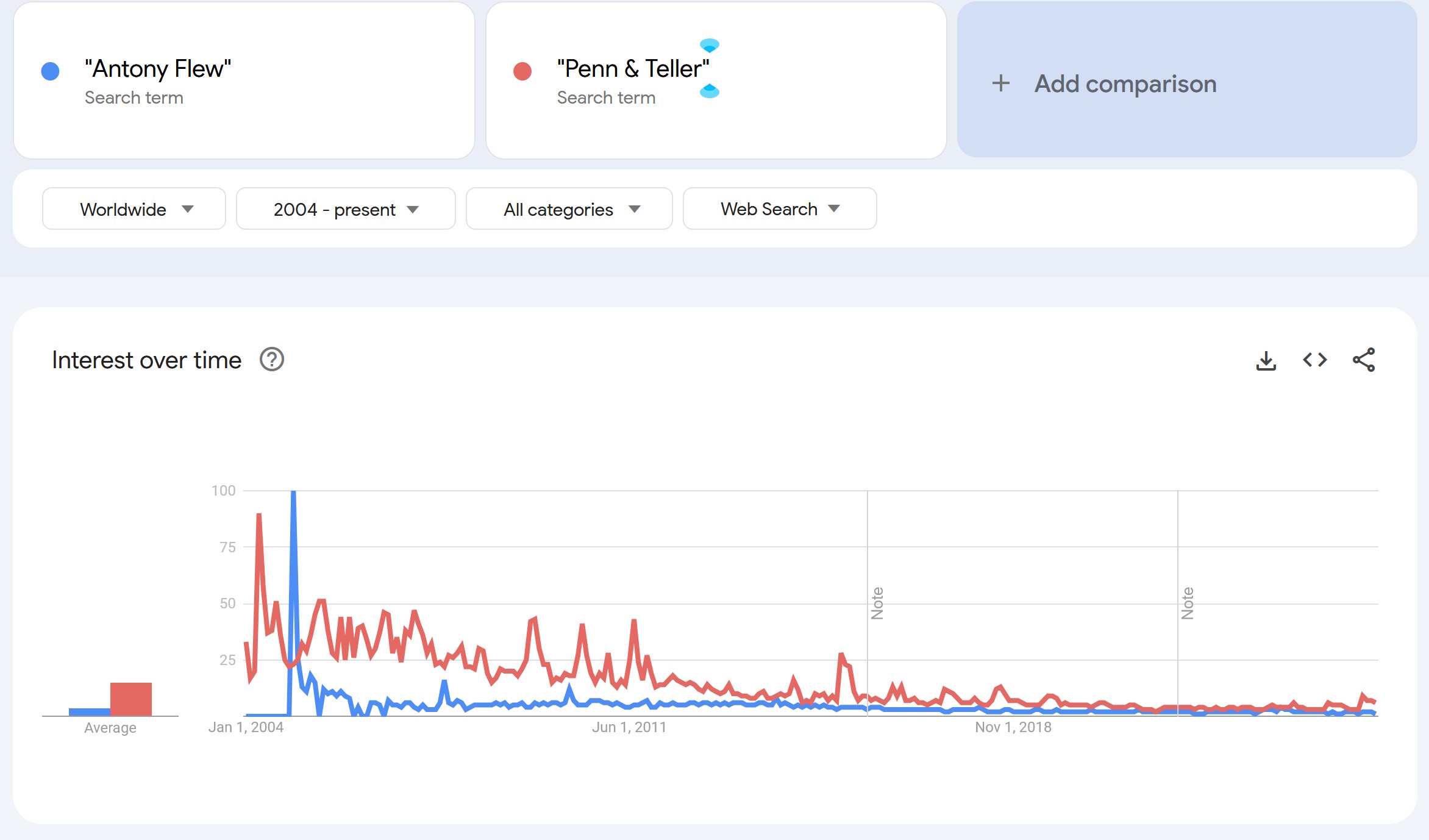Download the interest over time CSV
The height and width of the screenshot is (840, 1429).
(x=1266, y=360)
